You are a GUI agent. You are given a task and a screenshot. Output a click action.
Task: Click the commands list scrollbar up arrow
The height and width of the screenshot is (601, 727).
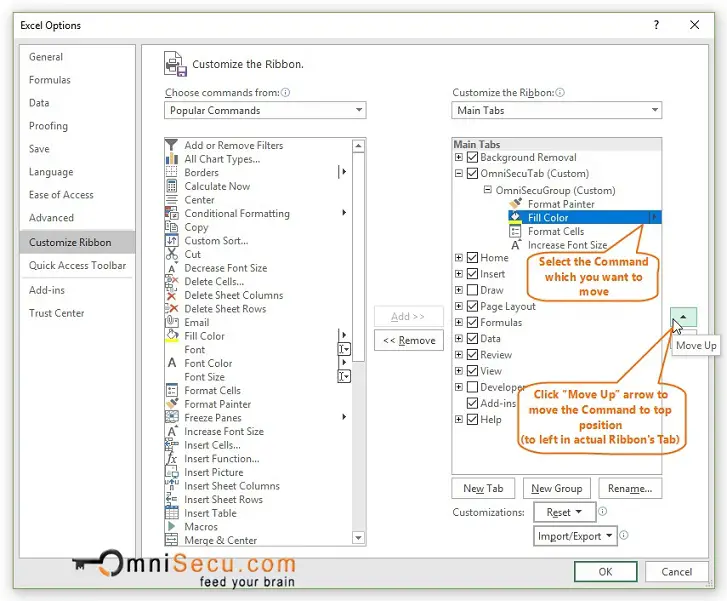tap(358, 146)
